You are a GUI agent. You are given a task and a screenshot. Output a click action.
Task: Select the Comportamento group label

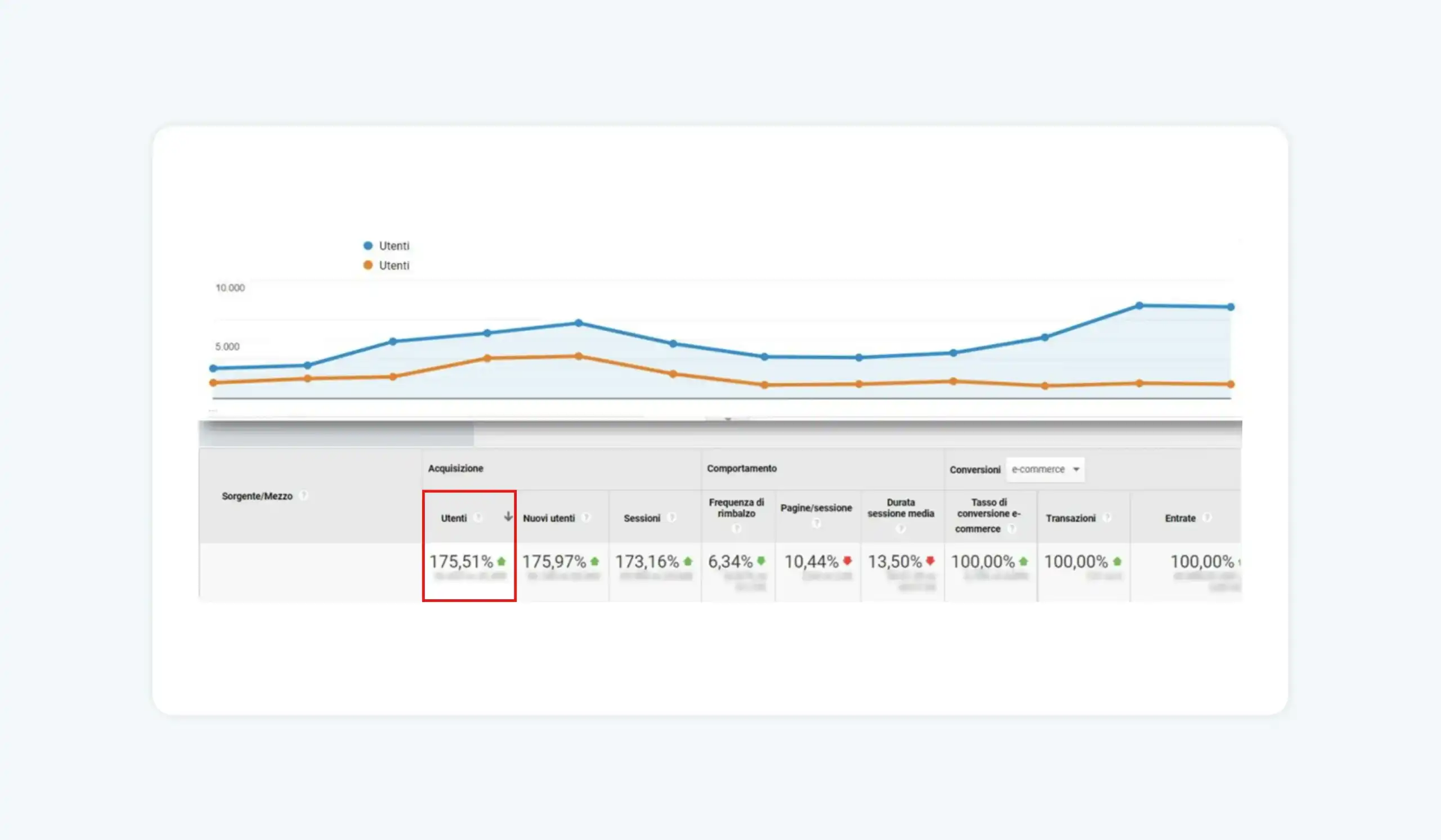(x=742, y=469)
